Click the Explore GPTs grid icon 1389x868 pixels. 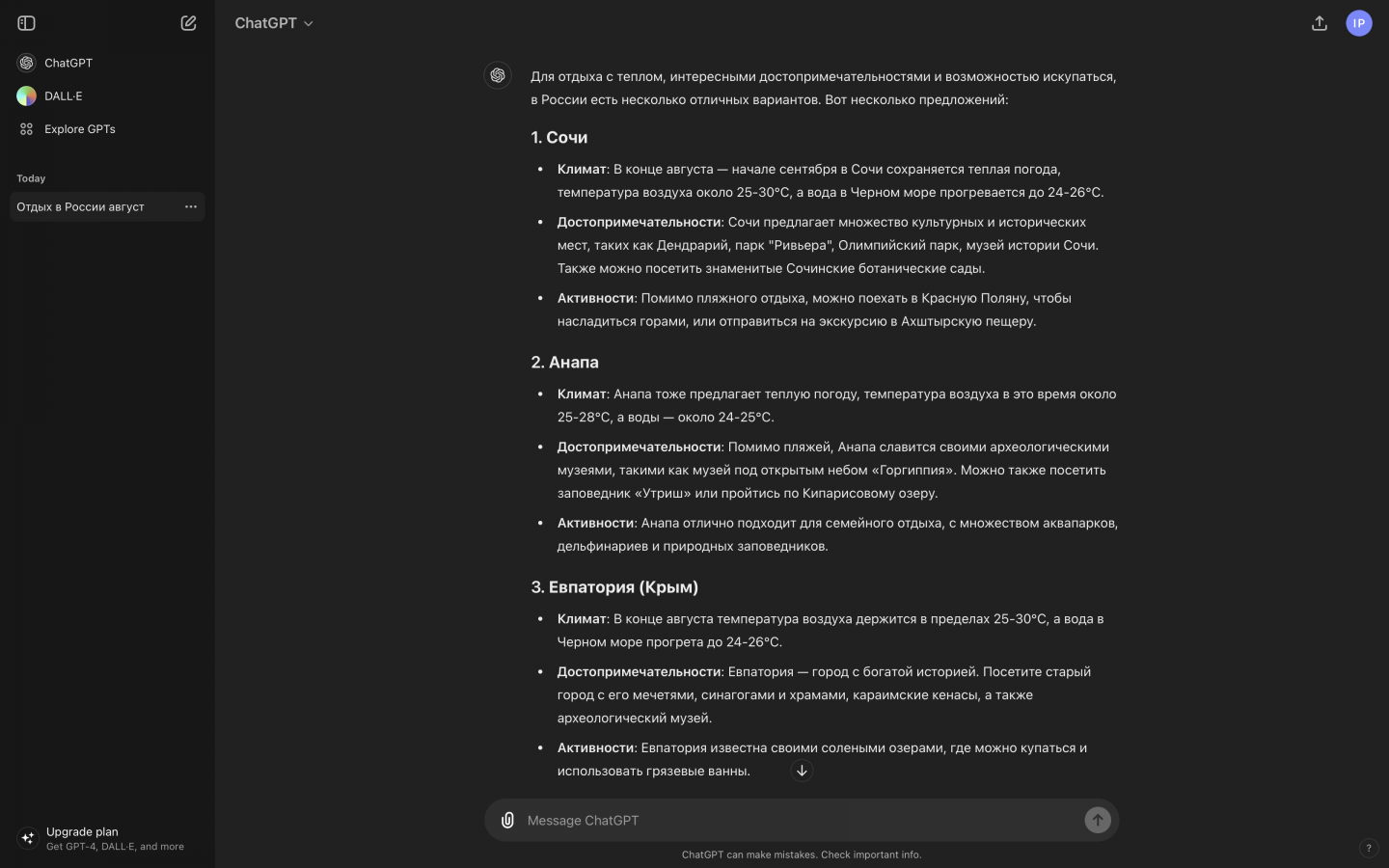[x=27, y=128]
